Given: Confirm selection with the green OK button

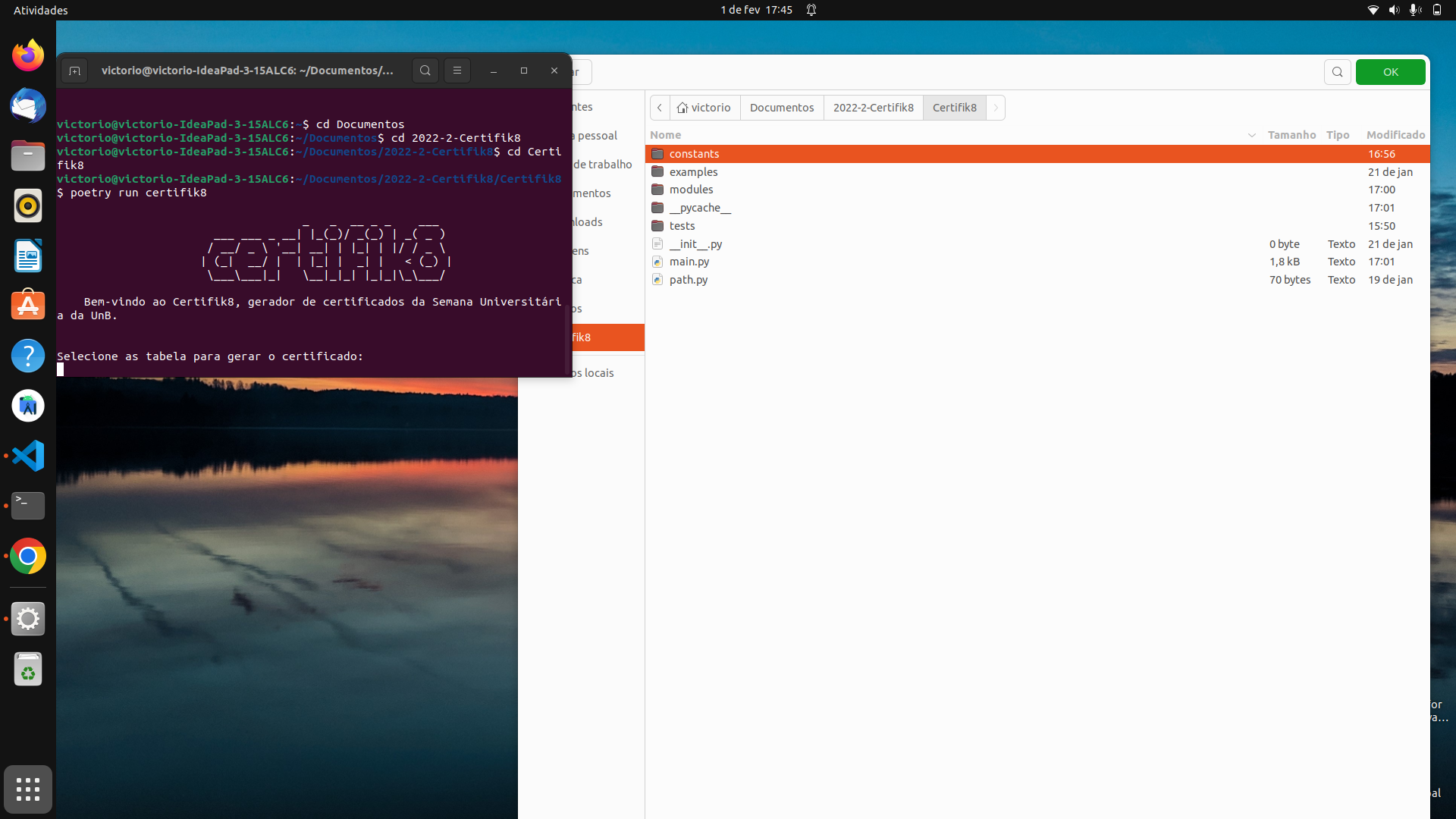Looking at the screenshot, I should coord(1391,72).
